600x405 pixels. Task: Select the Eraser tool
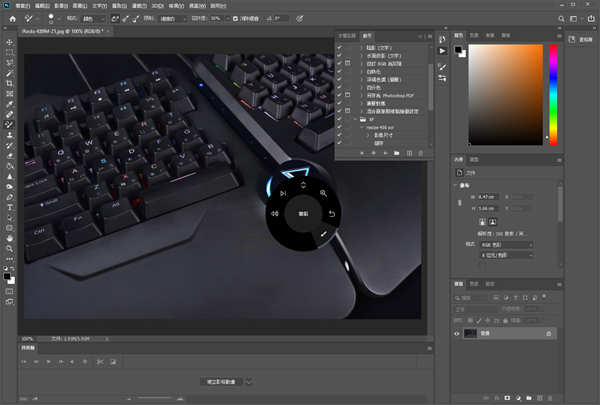(x=10, y=156)
